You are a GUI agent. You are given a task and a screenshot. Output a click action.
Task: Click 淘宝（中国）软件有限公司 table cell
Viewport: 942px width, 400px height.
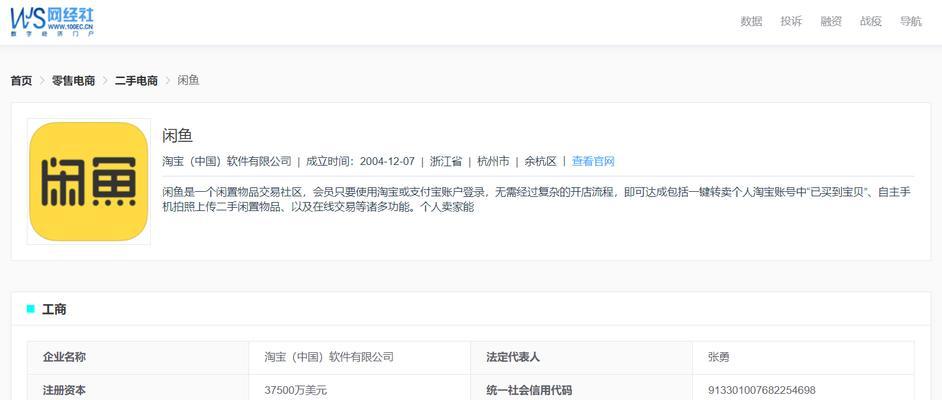[329, 357]
